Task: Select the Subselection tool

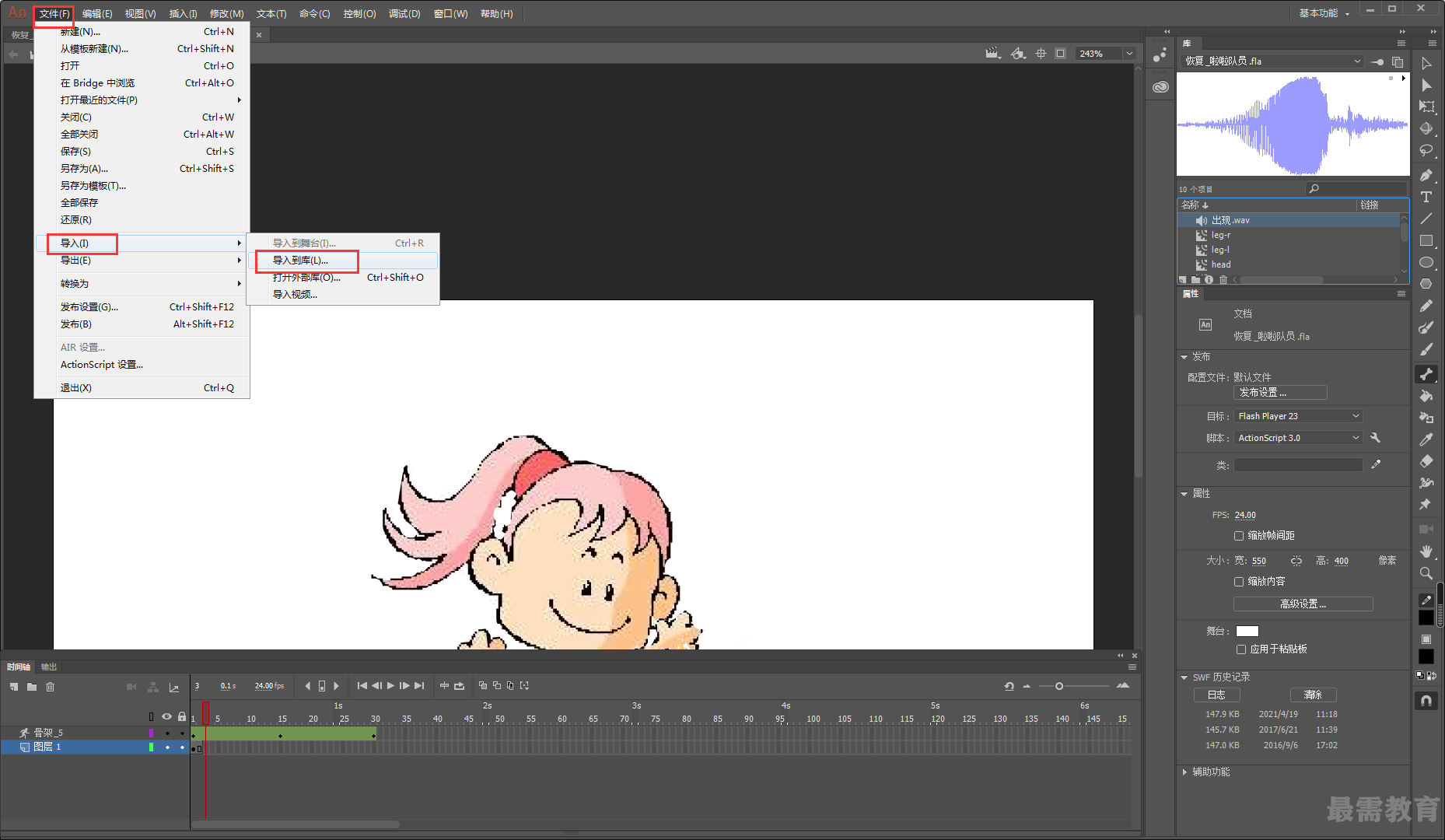Action: tap(1426, 86)
